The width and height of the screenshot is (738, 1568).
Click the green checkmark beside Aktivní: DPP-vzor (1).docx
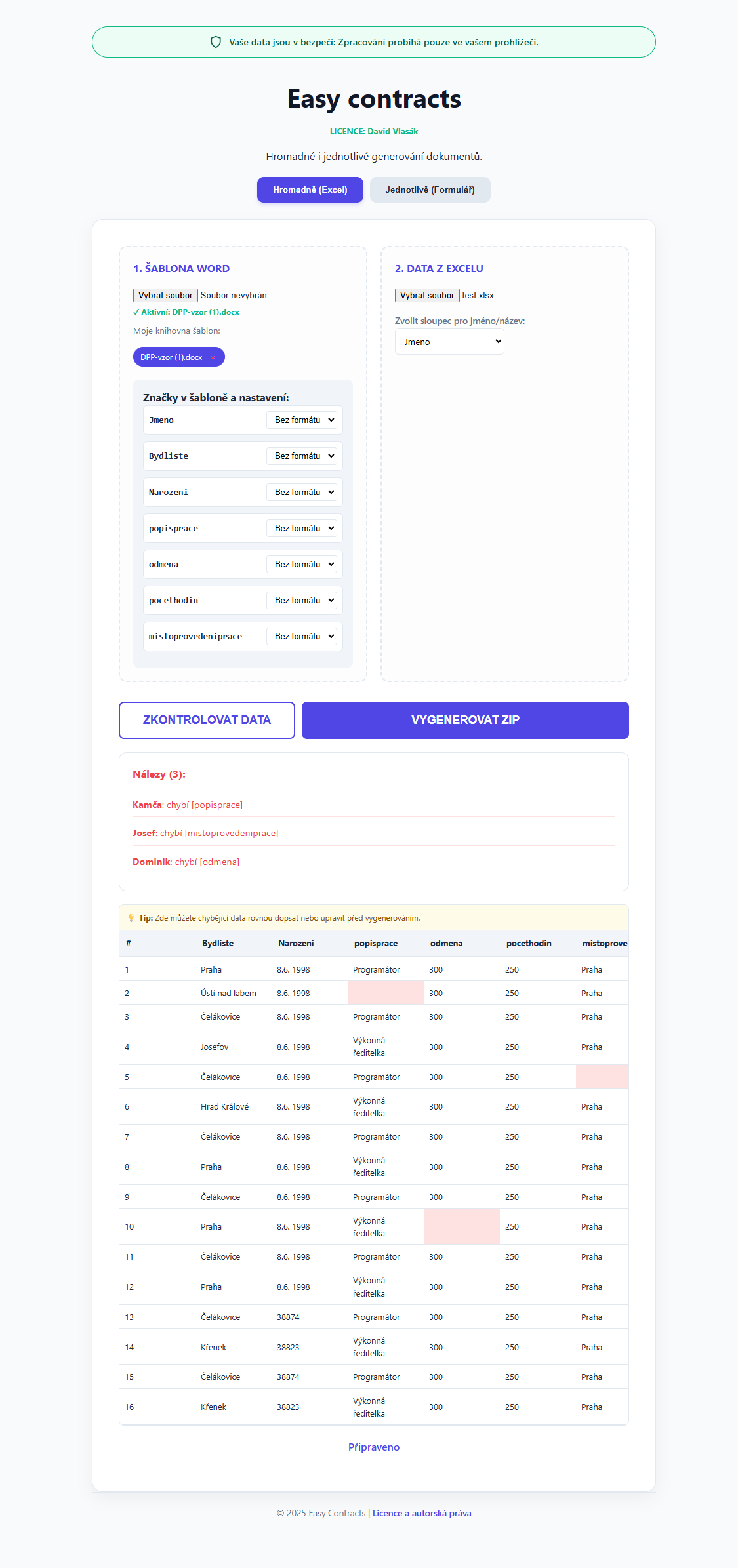point(136,312)
